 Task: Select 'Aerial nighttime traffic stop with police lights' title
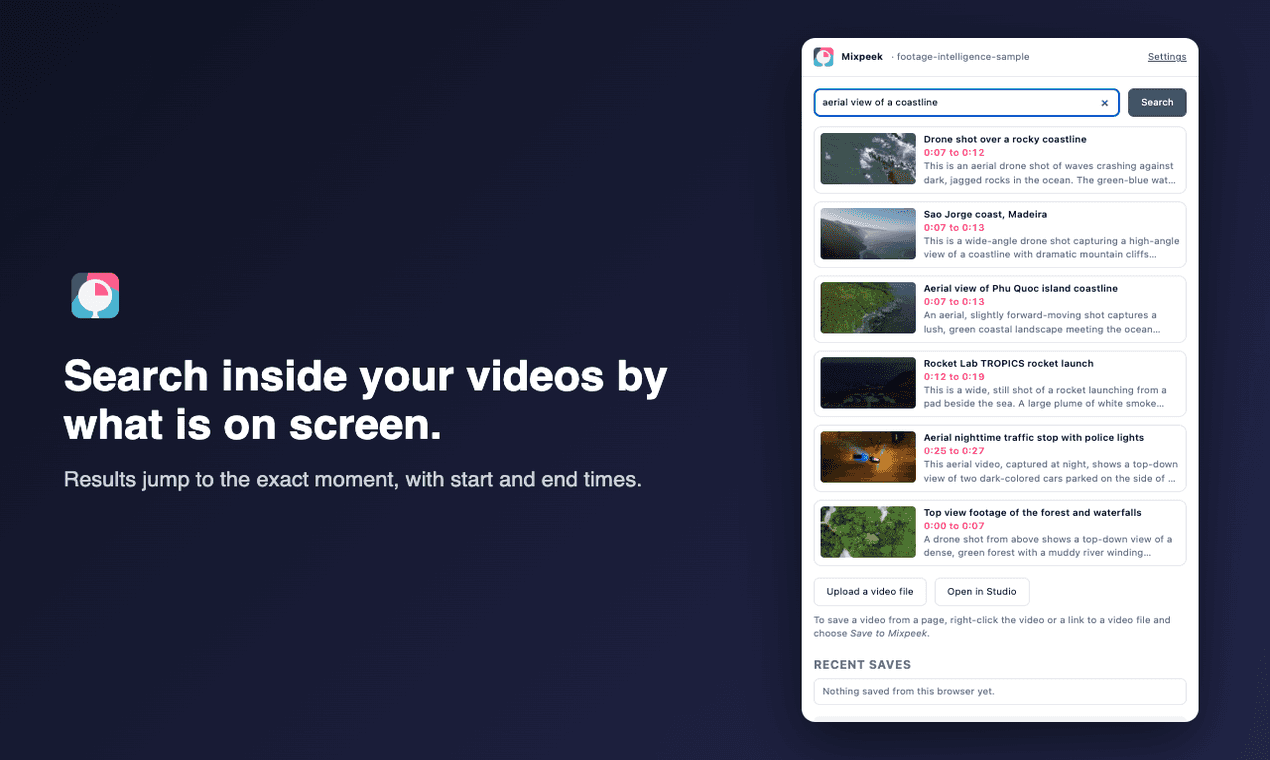point(1034,438)
